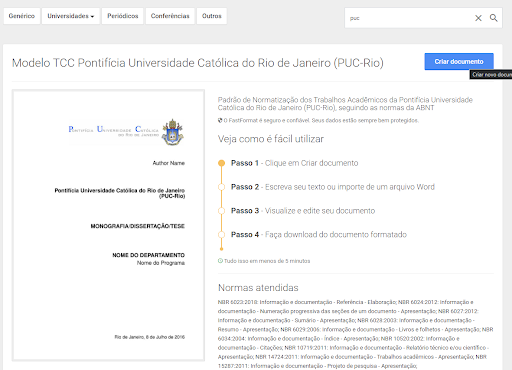Viewport: 512px width, 370px height.
Task: Click the document cover preview thumbnail
Action: click(108, 225)
